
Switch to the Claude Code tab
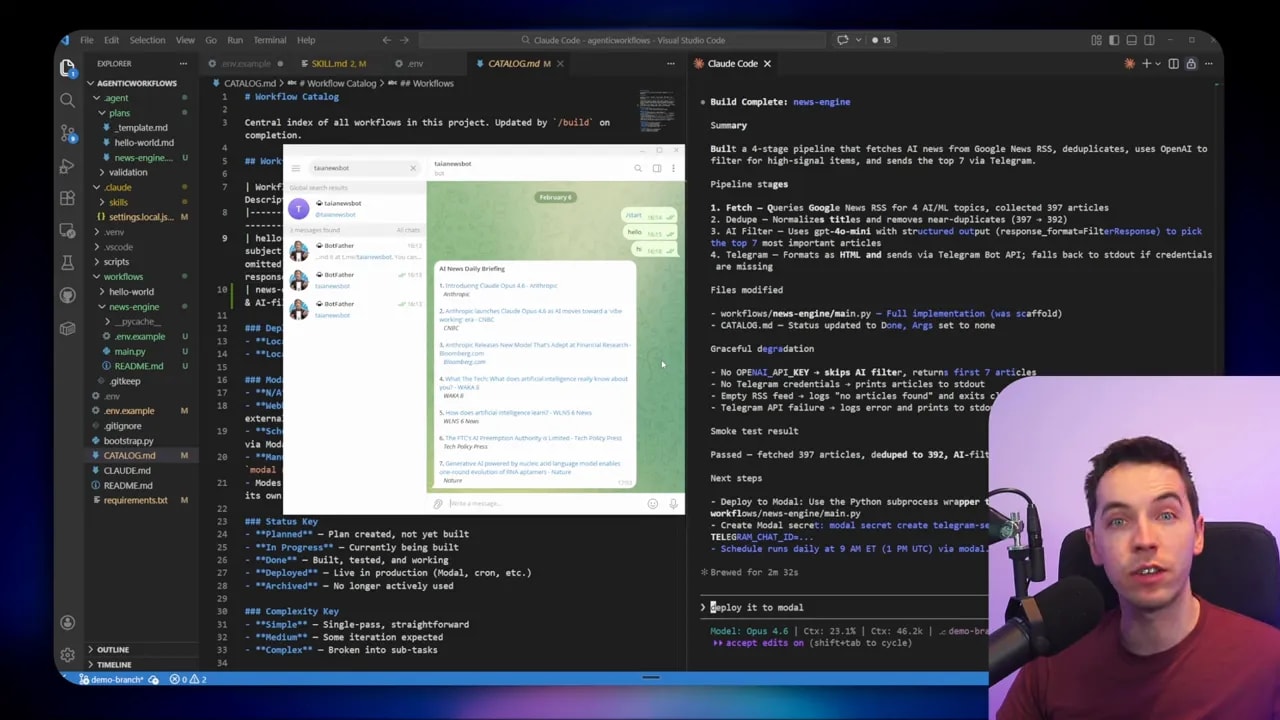point(732,63)
